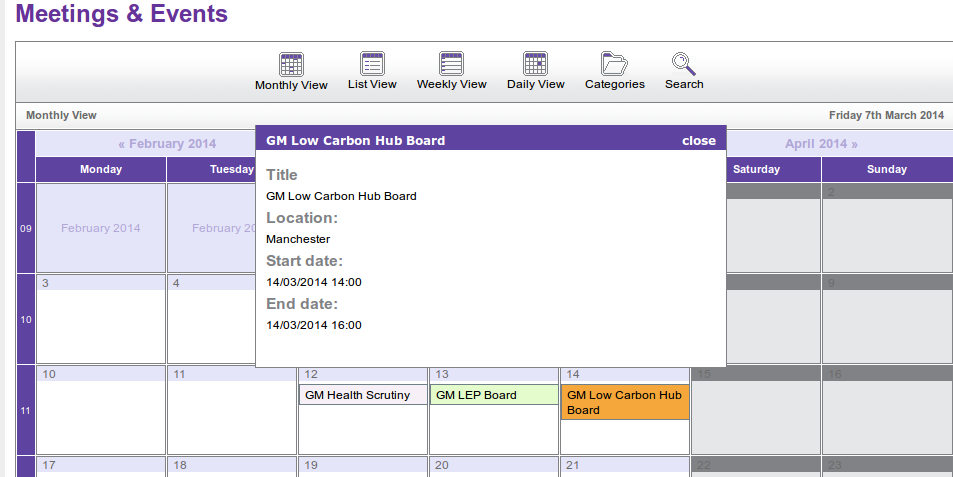The width and height of the screenshot is (953, 477).
Task: Select the orange GM Low Carbon Hub Board event
Action: point(624,402)
